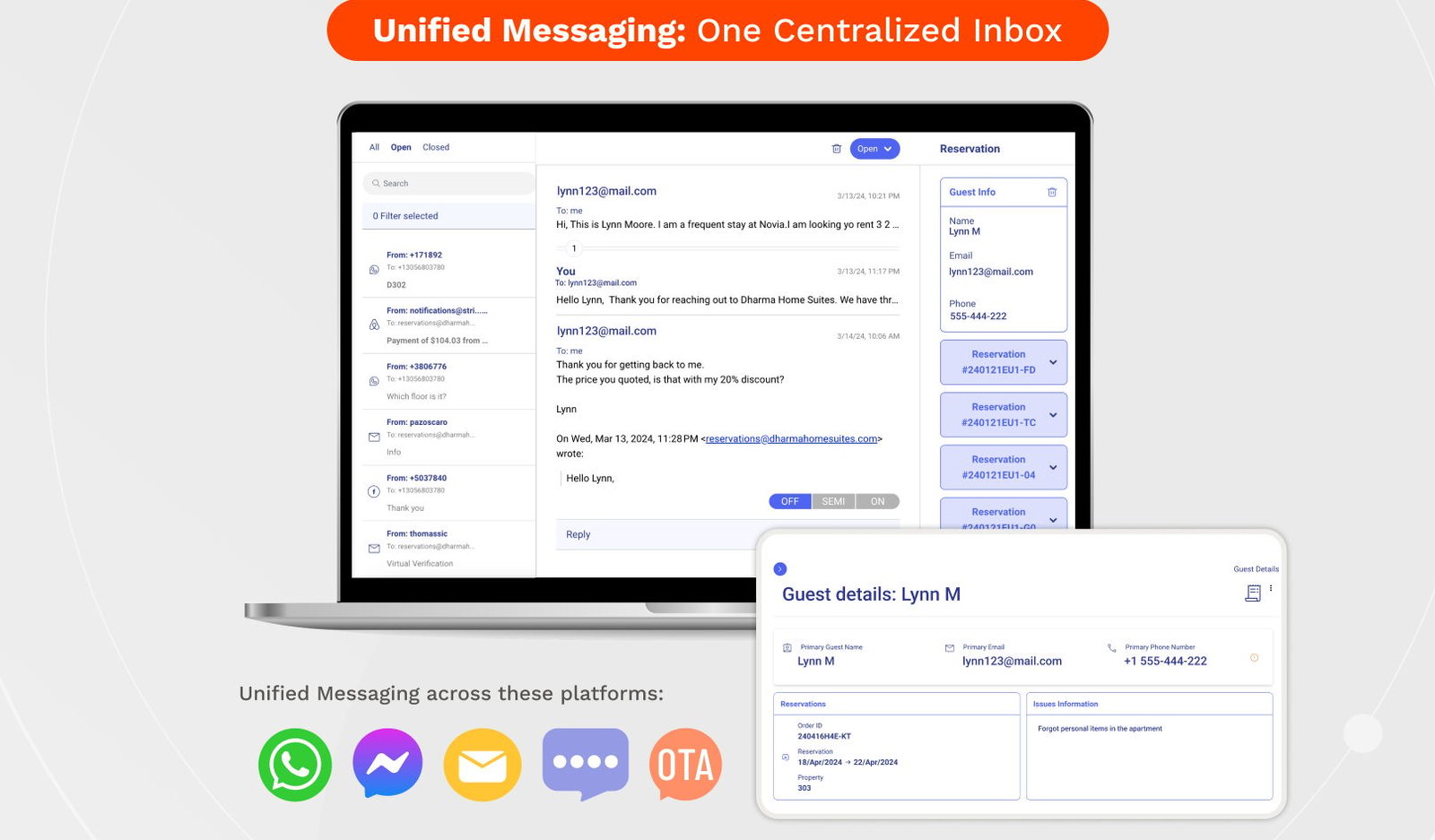The height and width of the screenshot is (840, 1435).
Task: Click orange info icon beside phone number
Action: click(1255, 658)
